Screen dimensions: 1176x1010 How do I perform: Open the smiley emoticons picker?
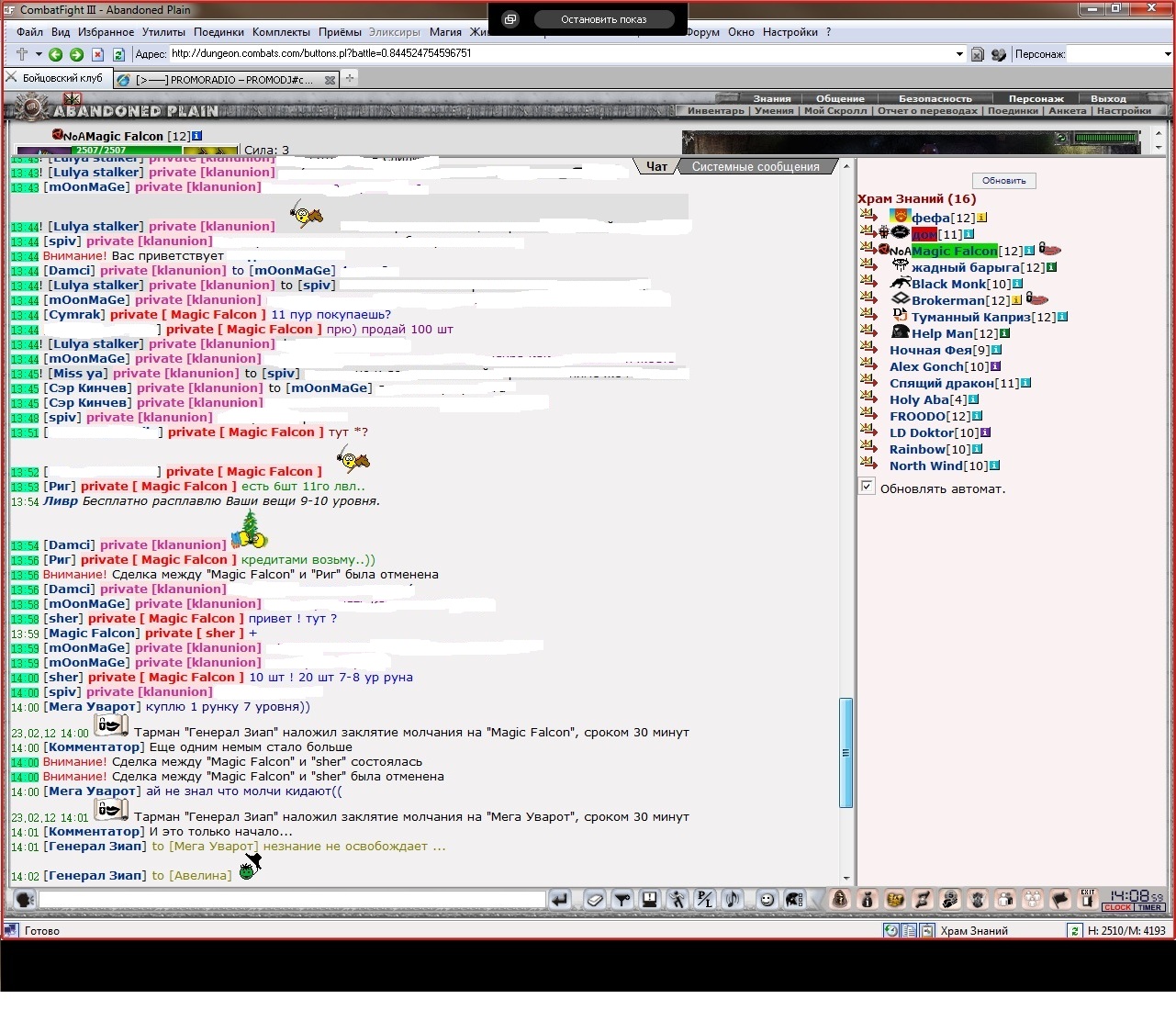pyautogui.click(x=767, y=900)
